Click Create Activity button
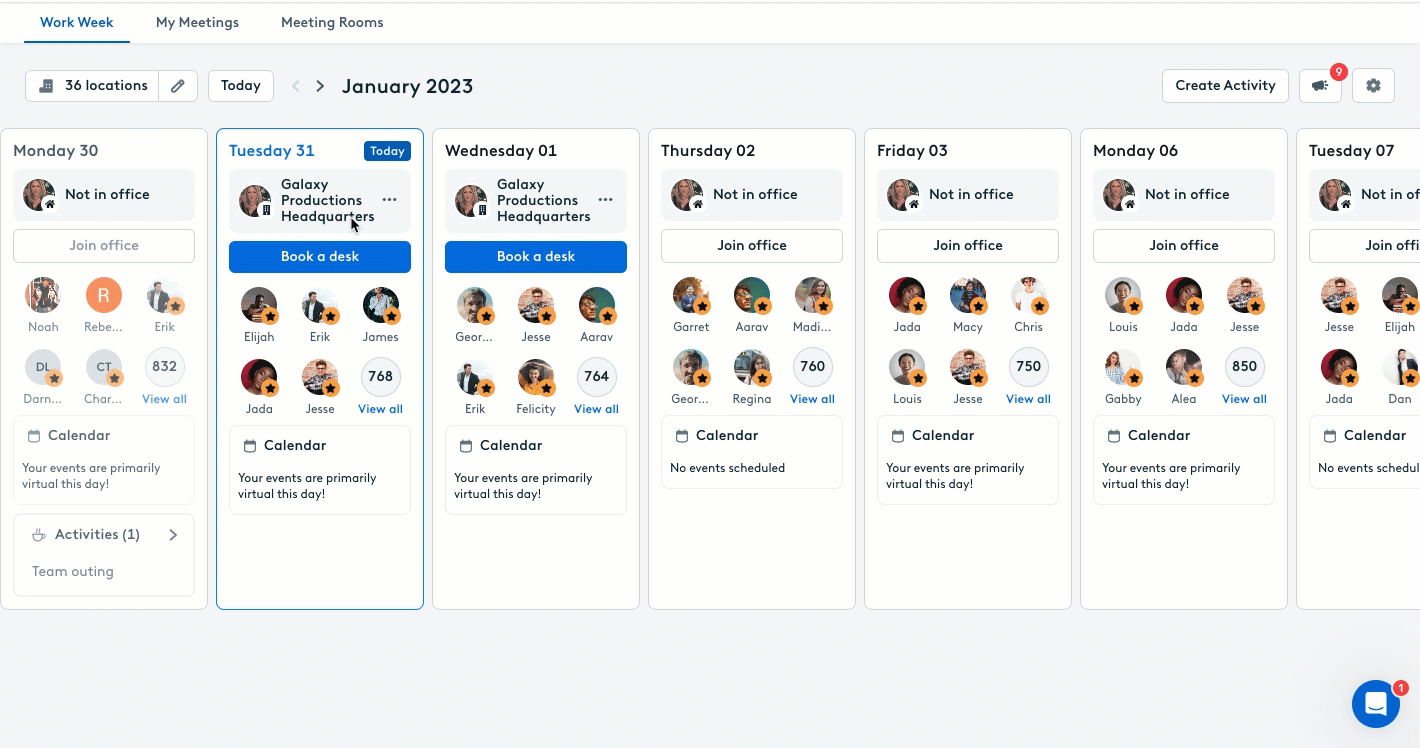Image resolution: width=1420 pixels, height=748 pixels. [x=1225, y=86]
